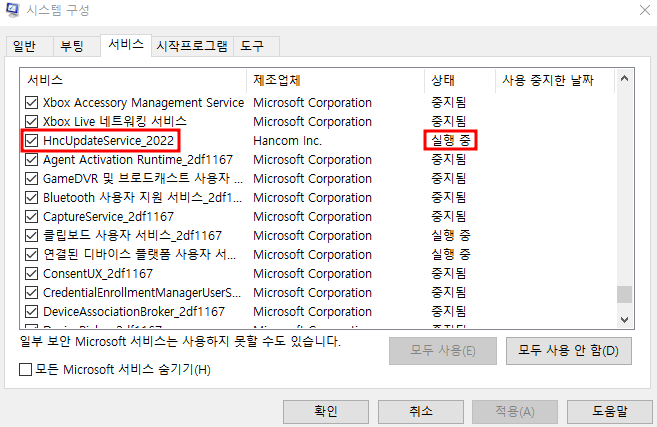The height and width of the screenshot is (427, 657).
Task: Cancel with the 취소 button
Action: (x=421, y=411)
